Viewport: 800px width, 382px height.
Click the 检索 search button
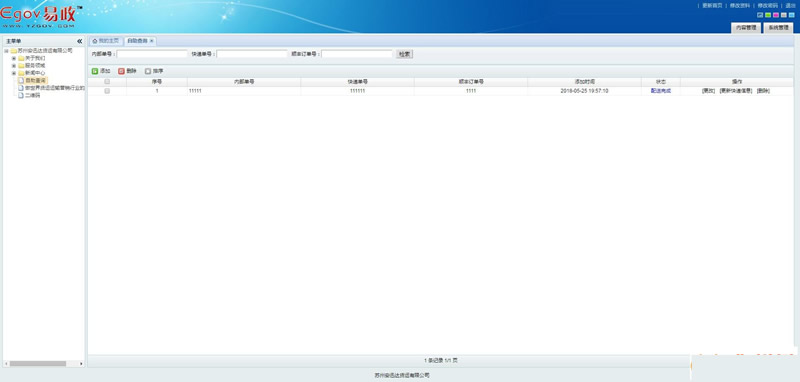coord(404,54)
